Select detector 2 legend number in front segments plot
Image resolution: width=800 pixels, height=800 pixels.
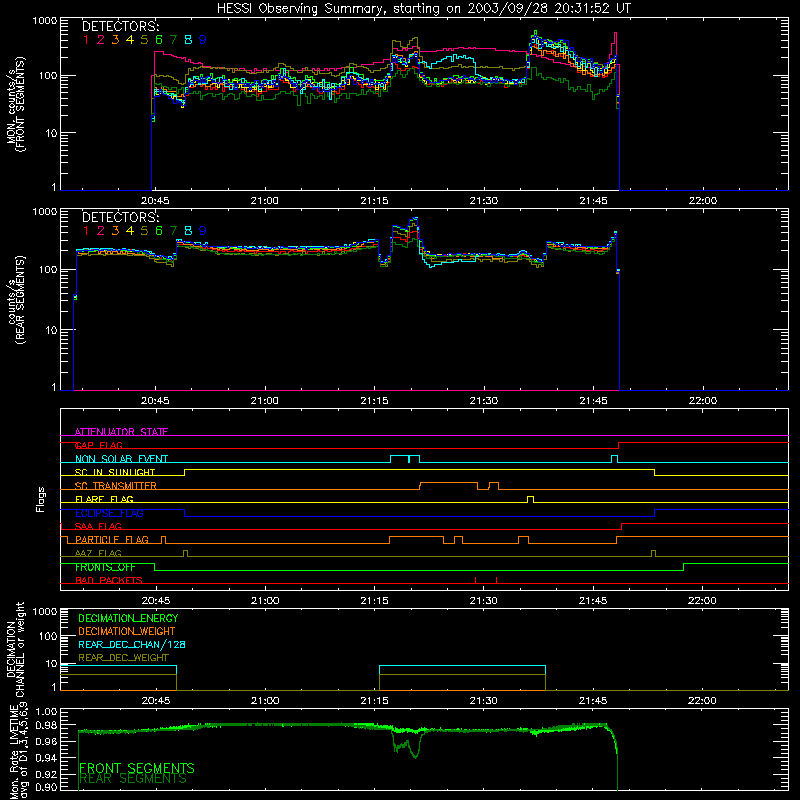tap(101, 40)
